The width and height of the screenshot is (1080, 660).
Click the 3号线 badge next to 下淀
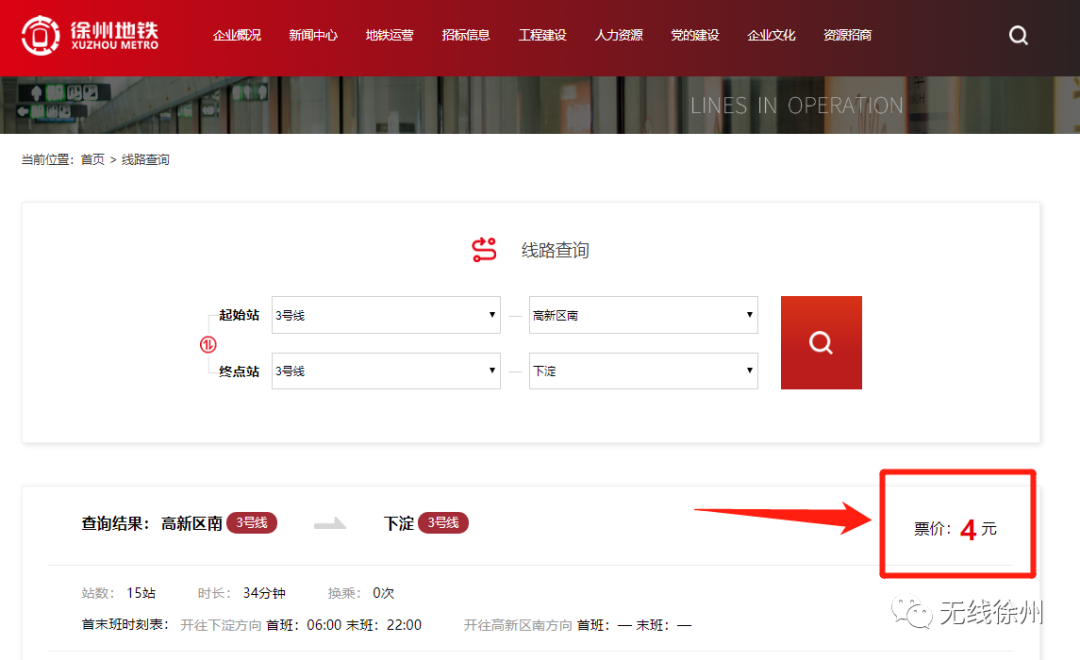(x=443, y=523)
